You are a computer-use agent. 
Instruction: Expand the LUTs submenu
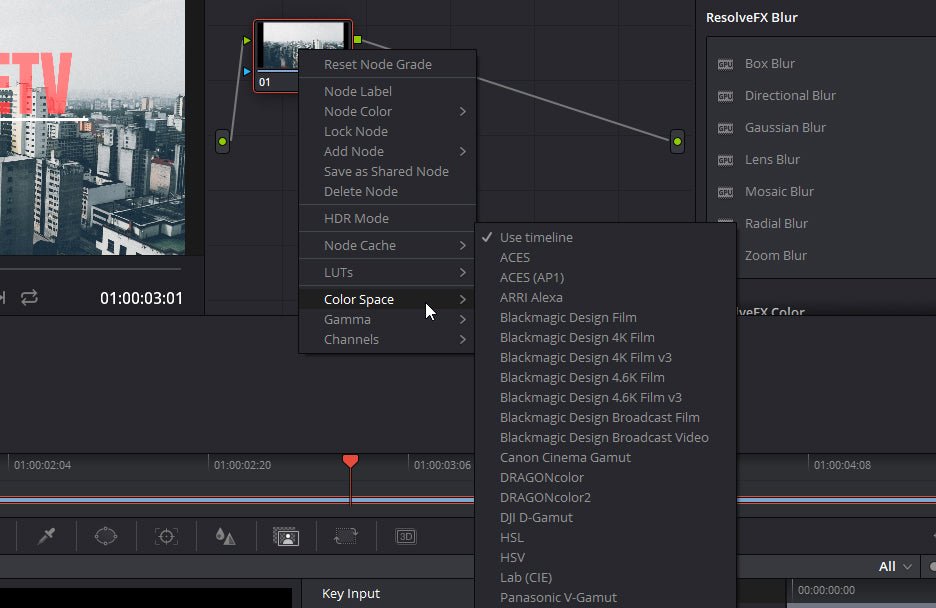click(x=387, y=272)
